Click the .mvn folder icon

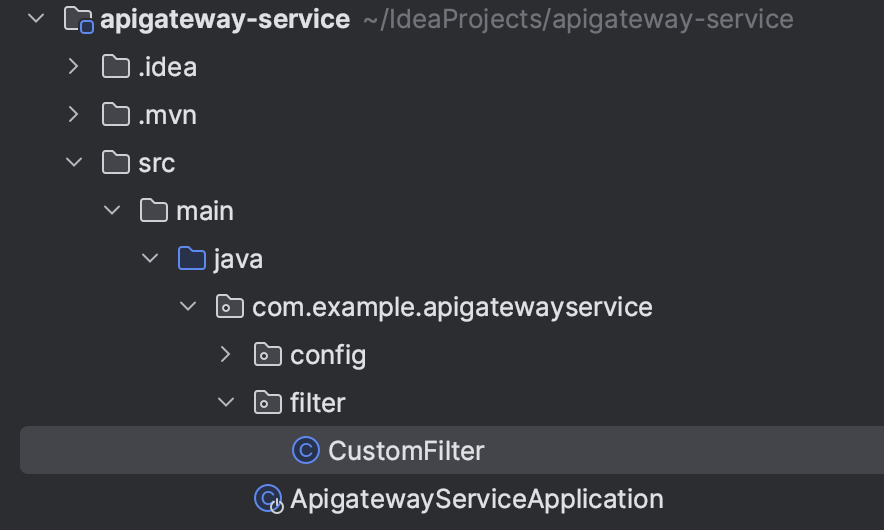click(116, 115)
